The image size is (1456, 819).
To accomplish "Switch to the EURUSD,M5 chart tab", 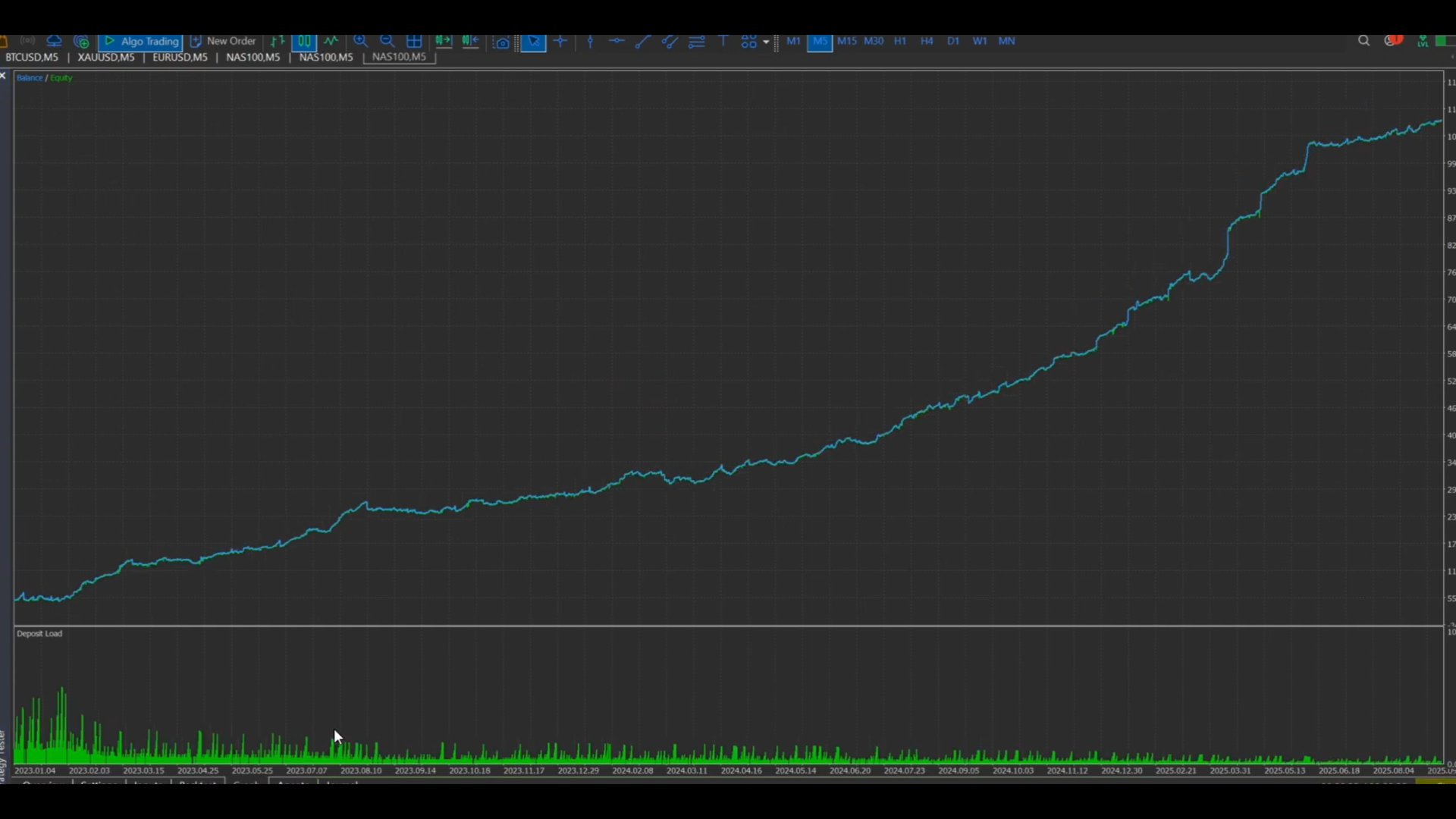I will 180,57.
